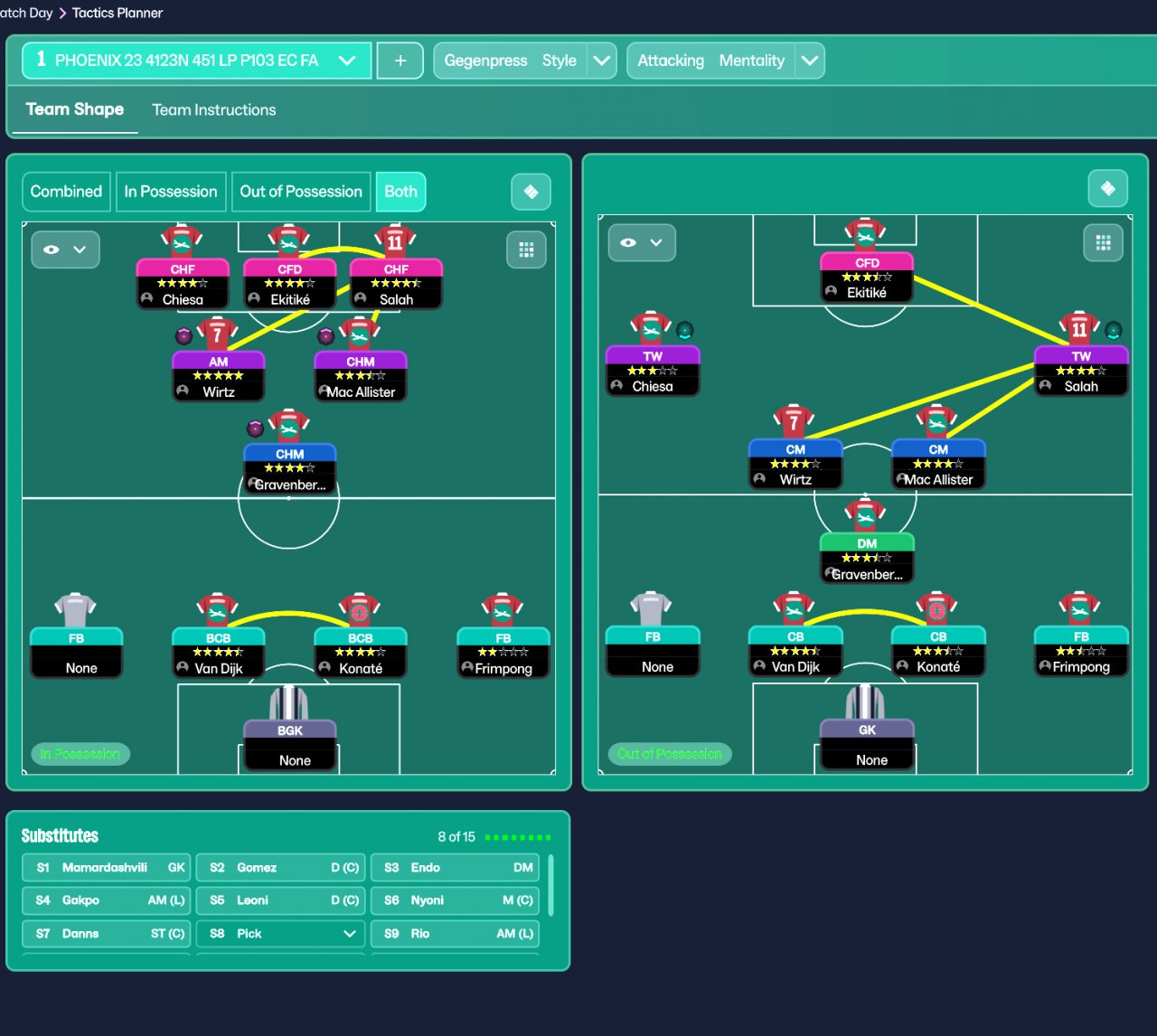Viewport: 1157px width, 1036px height.
Task: Select Mac Allister's CHM player card
Action: click(x=361, y=377)
